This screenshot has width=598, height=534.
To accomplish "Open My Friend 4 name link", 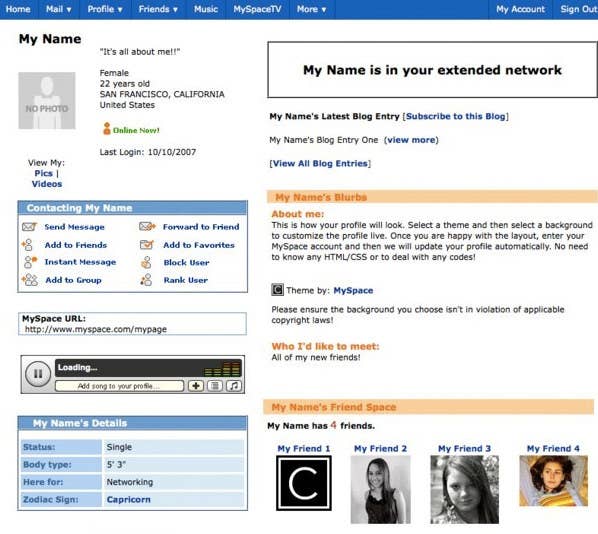I will tap(553, 449).
